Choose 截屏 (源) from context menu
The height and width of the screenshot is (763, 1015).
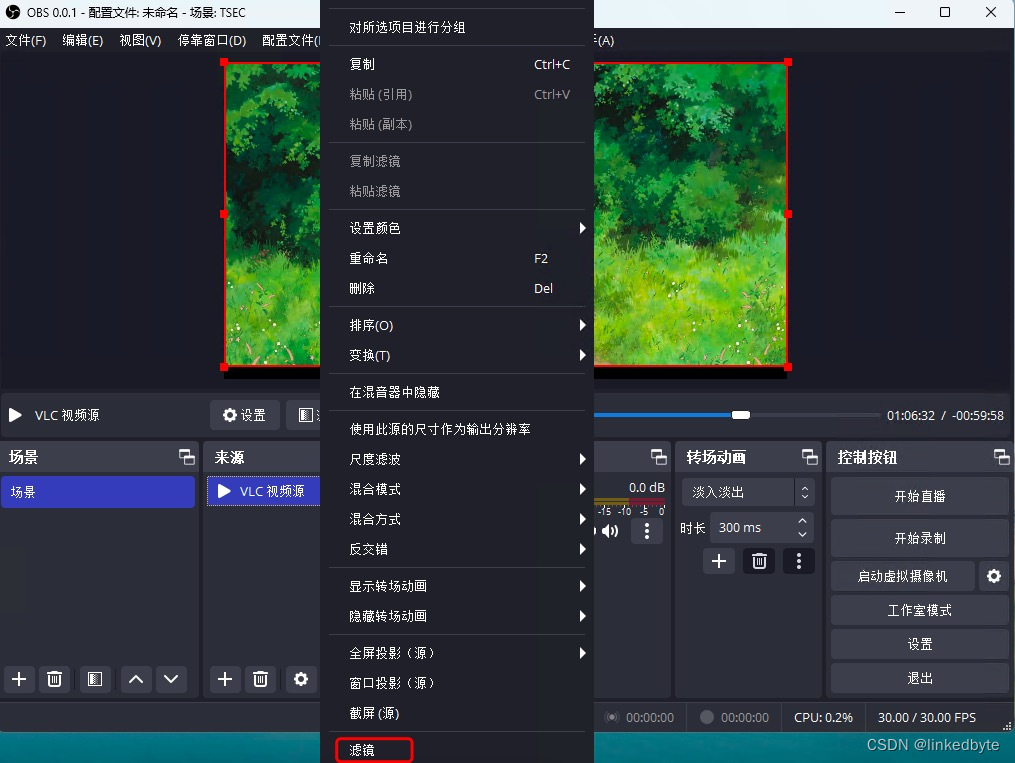tap(457, 713)
